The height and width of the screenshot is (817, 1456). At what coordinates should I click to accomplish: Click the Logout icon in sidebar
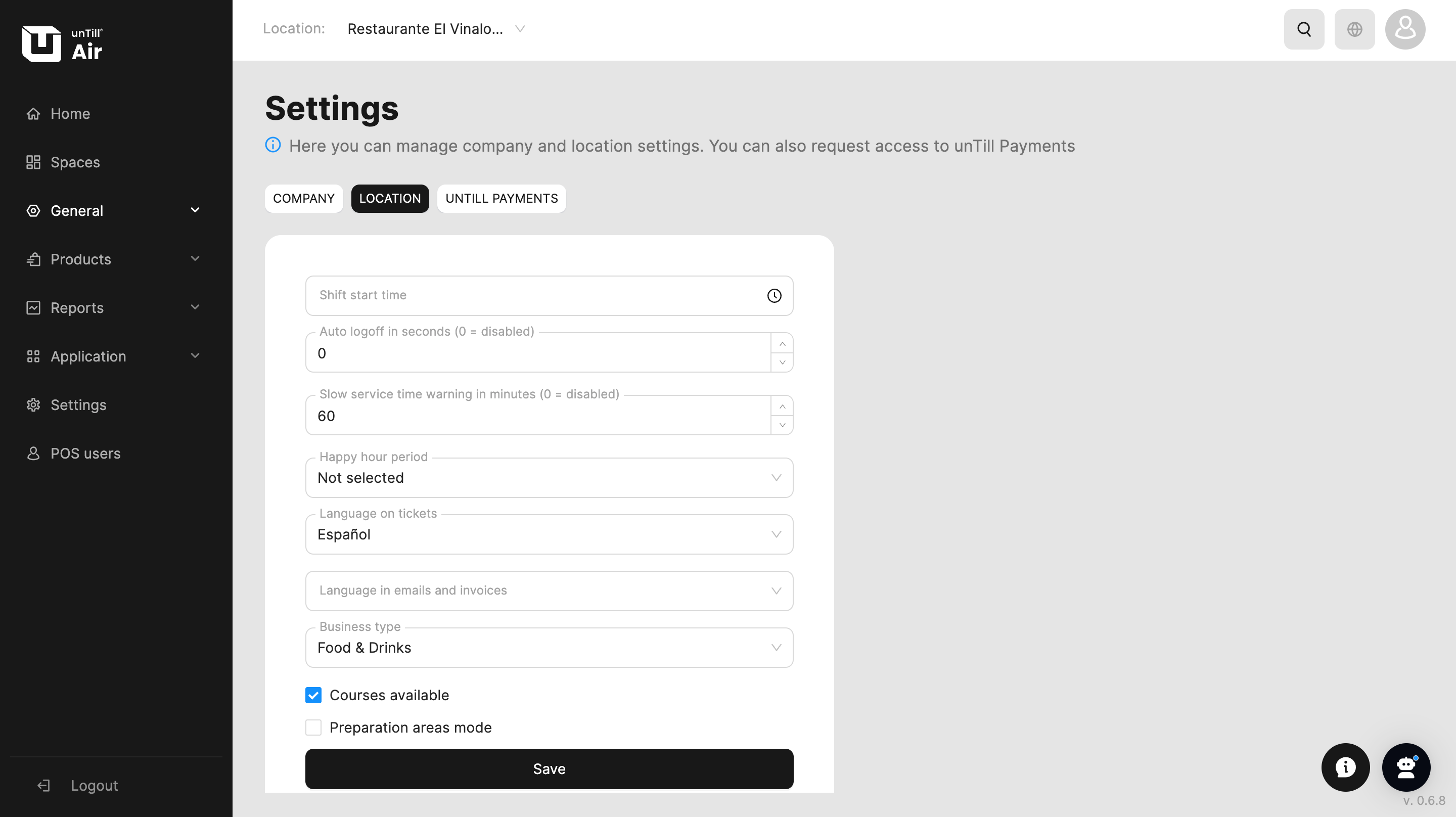pyautogui.click(x=43, y=785)
